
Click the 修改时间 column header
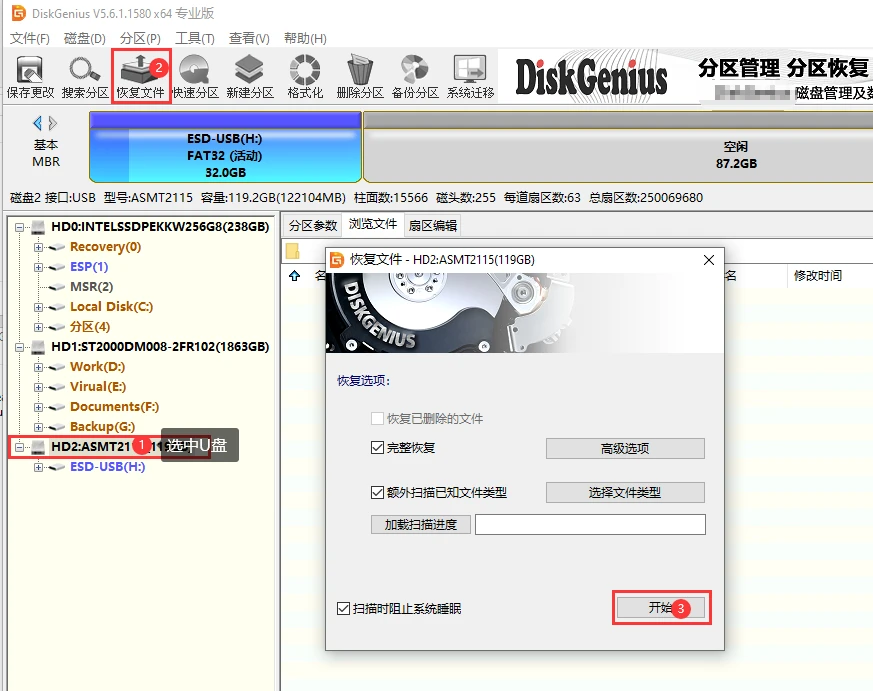pos(817,276)
